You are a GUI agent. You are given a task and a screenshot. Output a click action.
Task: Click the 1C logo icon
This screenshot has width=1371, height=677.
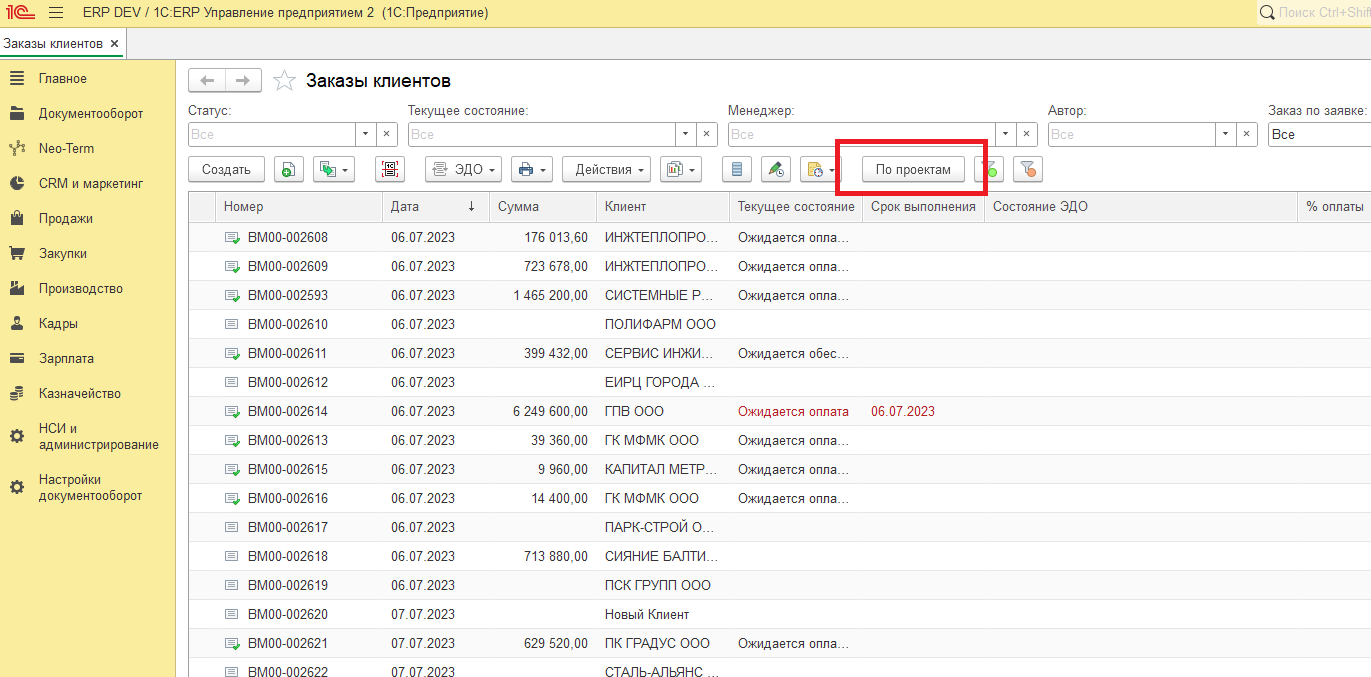click(x=20, y=13)
